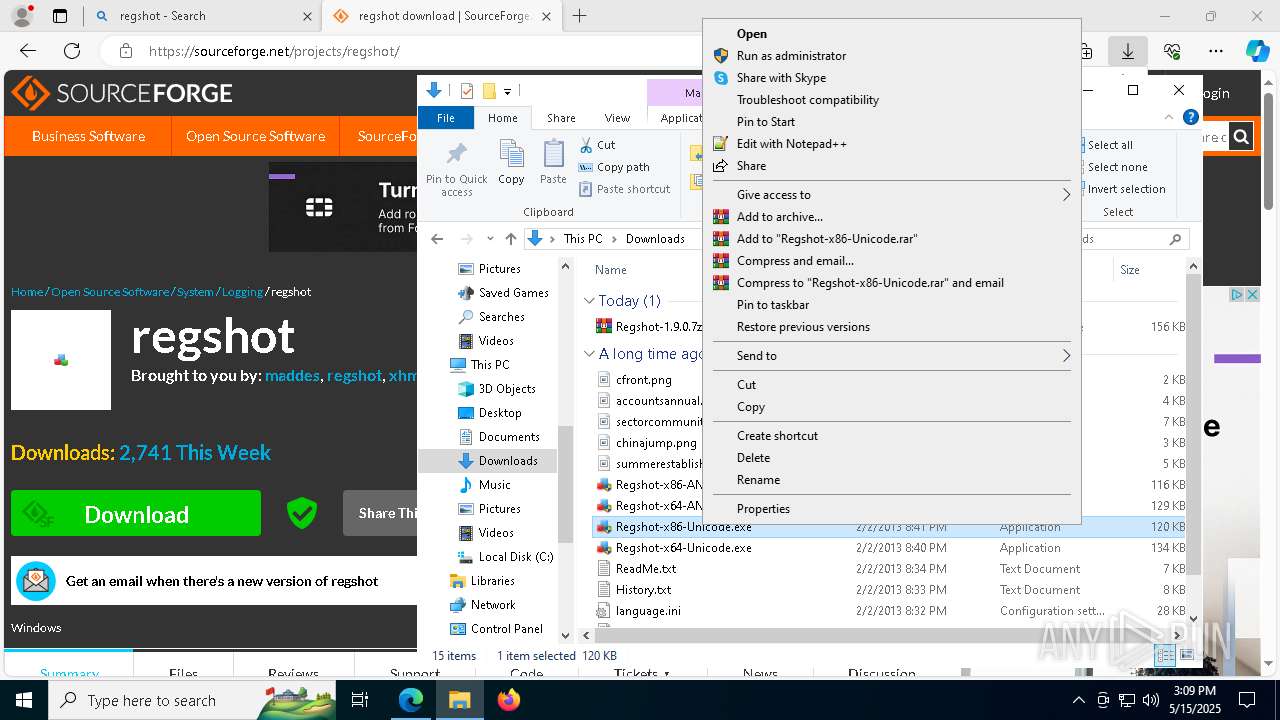This screenshot has height=720, width=1280.
Task: Click WinRAR icon beside Add to archive
Action: (720, 217)
